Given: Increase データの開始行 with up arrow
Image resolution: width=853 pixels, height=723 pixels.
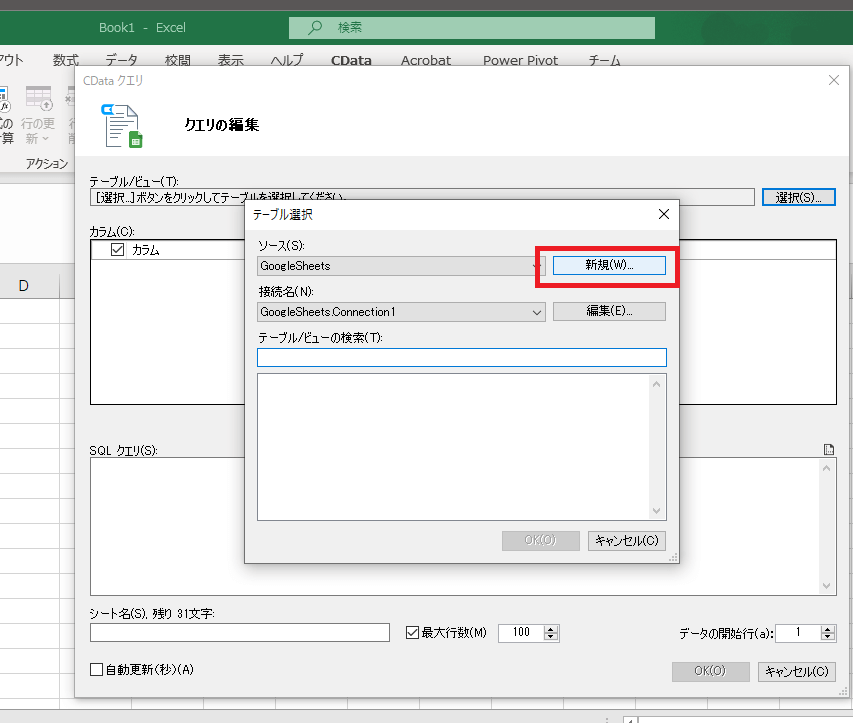Looking at the screenshot, I should (828, 629).
